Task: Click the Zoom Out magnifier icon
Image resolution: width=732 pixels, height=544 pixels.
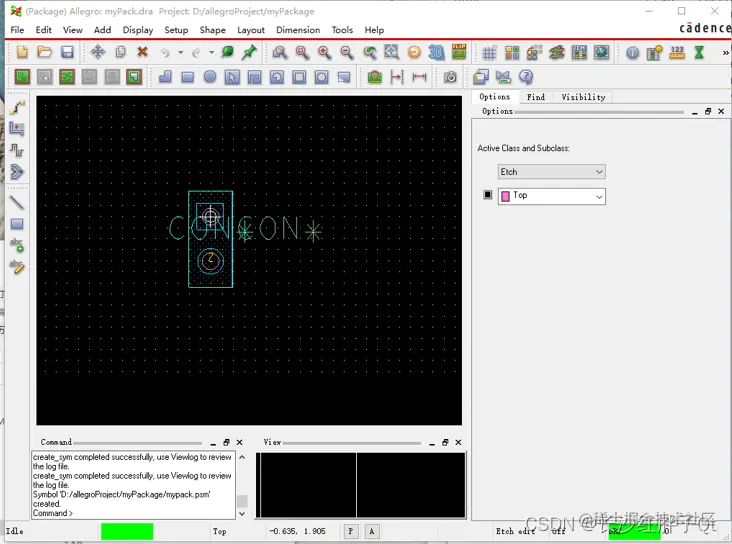Action: coord(346,52)
